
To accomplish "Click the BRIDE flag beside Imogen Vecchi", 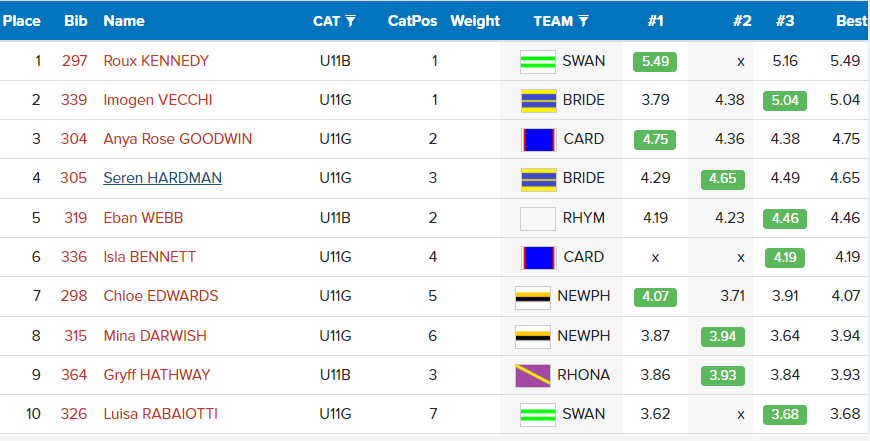I will click(x=539, y=101).
